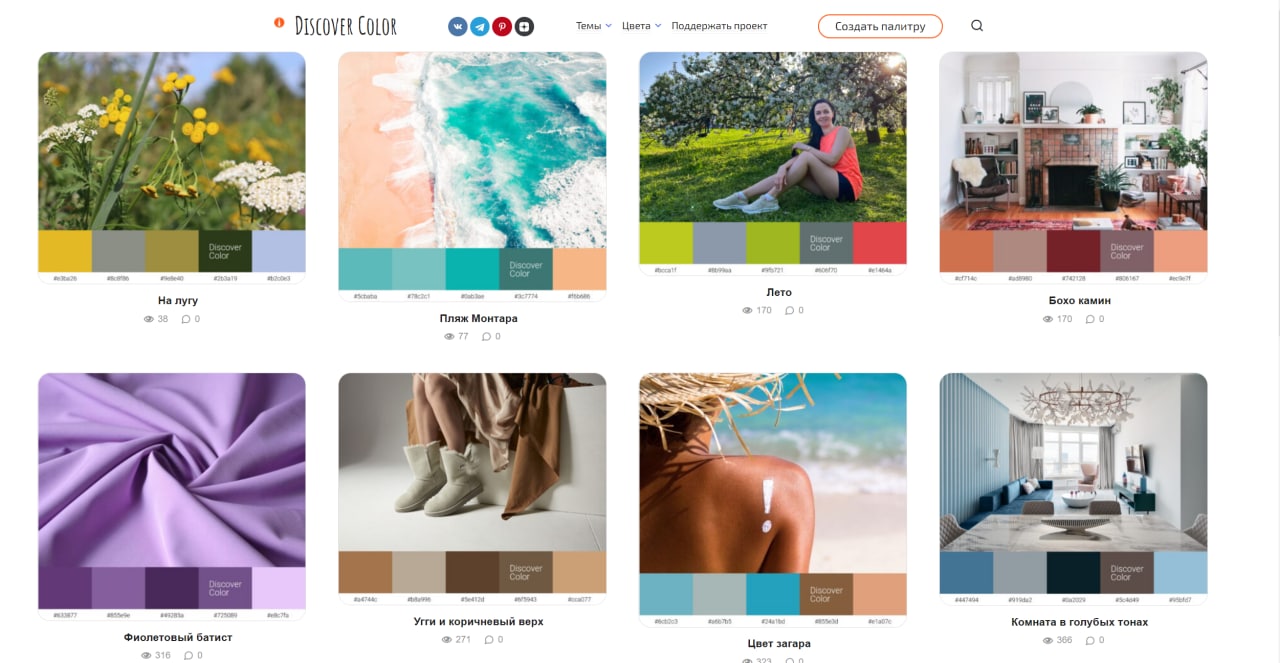This screenshot has height=663, width=1280.
Task: Open Поддержать проект menu item
Action: coord(719,26)
